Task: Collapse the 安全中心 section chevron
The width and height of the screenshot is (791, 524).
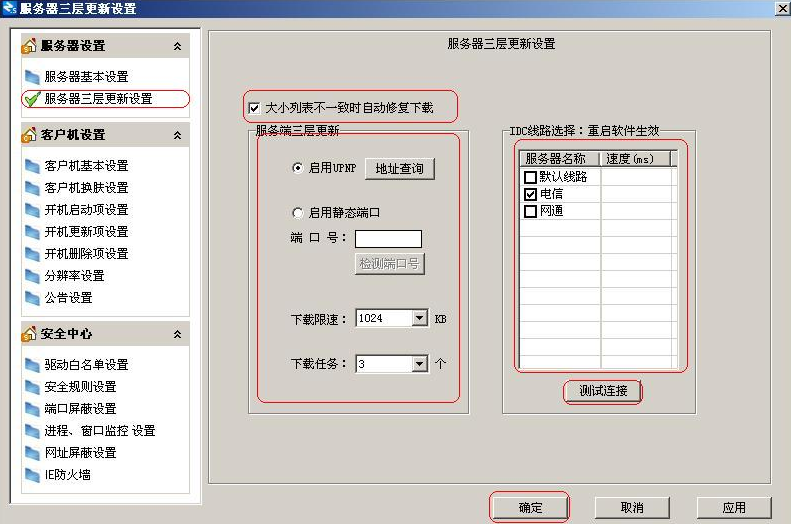Action: (x=178, y=334)
